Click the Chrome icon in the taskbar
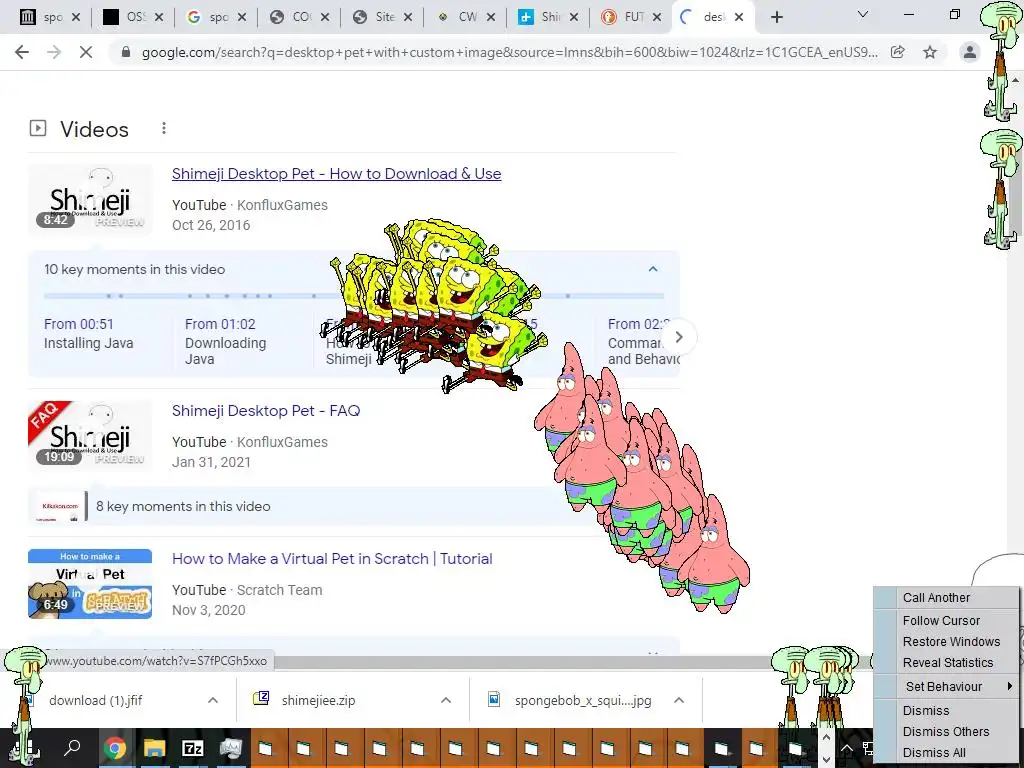 click(x=114, y=748)
